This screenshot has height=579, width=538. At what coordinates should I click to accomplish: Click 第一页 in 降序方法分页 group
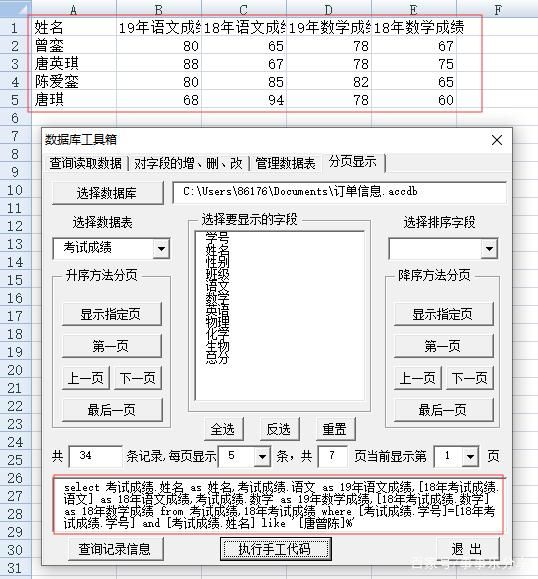coord(443,346)
